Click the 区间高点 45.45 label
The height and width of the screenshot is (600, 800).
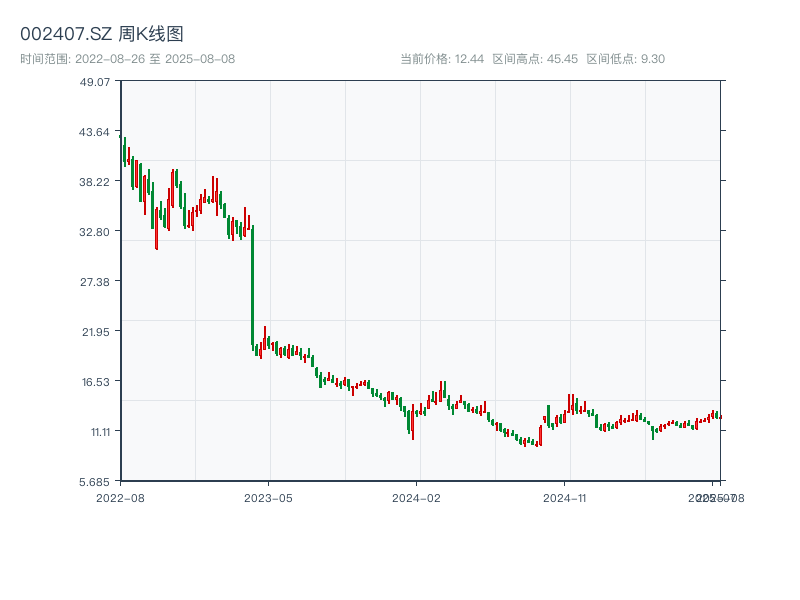535,59
